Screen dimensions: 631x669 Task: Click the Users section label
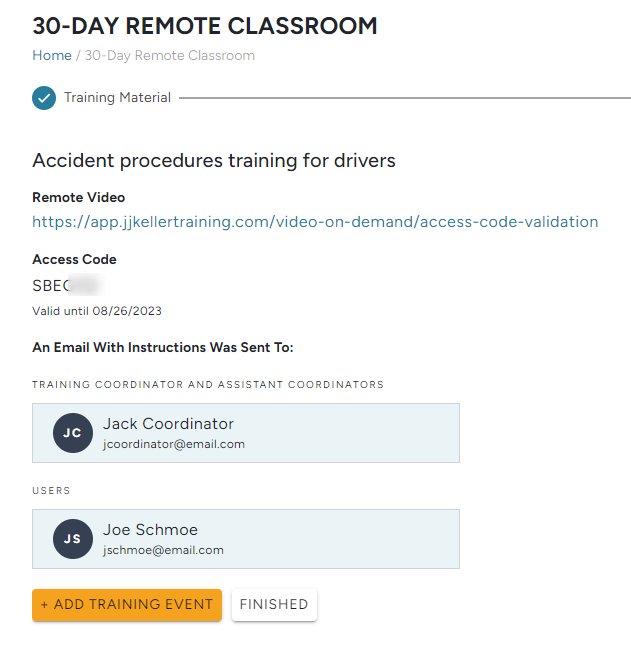pyautogui.click(x=51, y=491)
